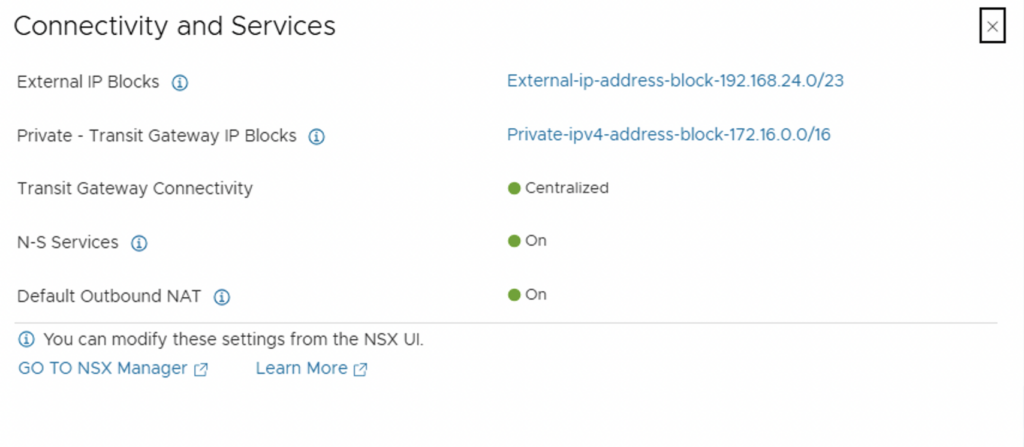
Task: Click external-link icon next to GO TO NSX Manager
Action: tap(201, 369)
